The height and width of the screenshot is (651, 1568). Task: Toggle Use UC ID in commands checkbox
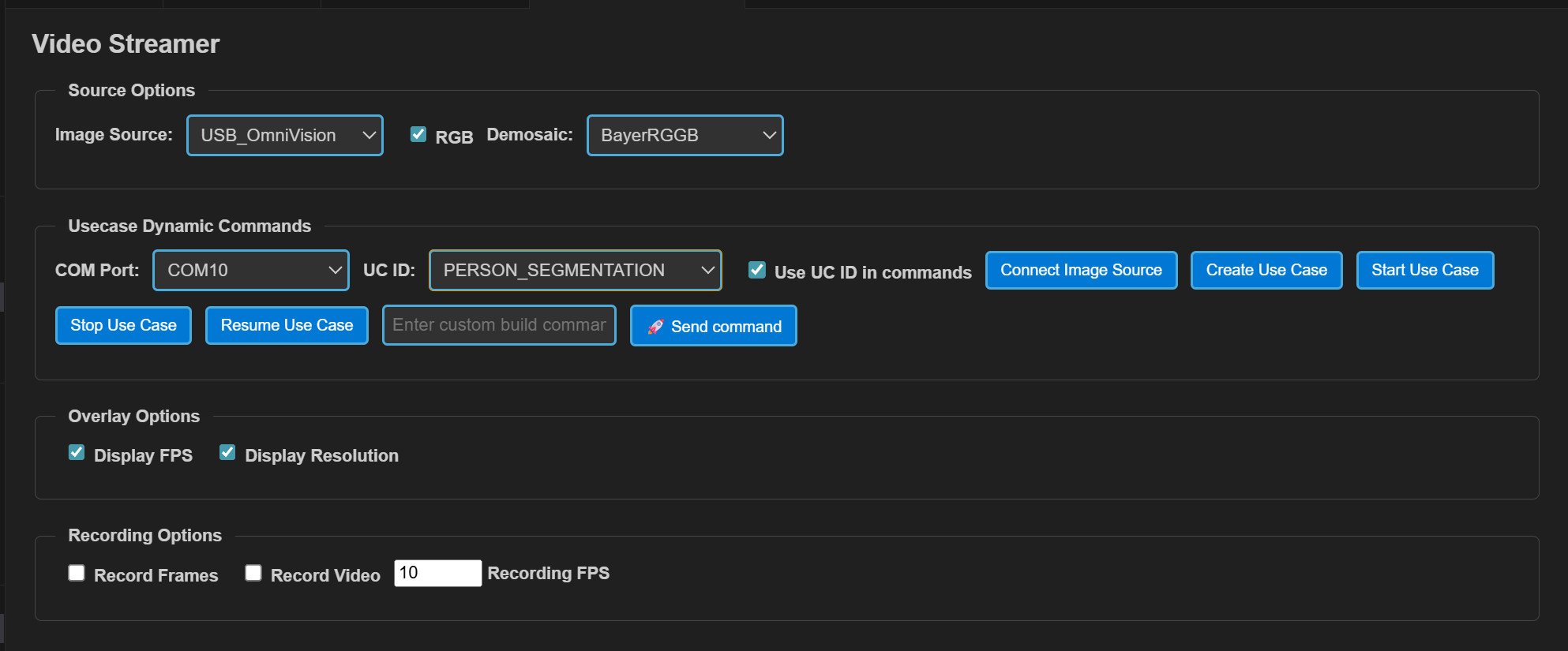point(757,270)
